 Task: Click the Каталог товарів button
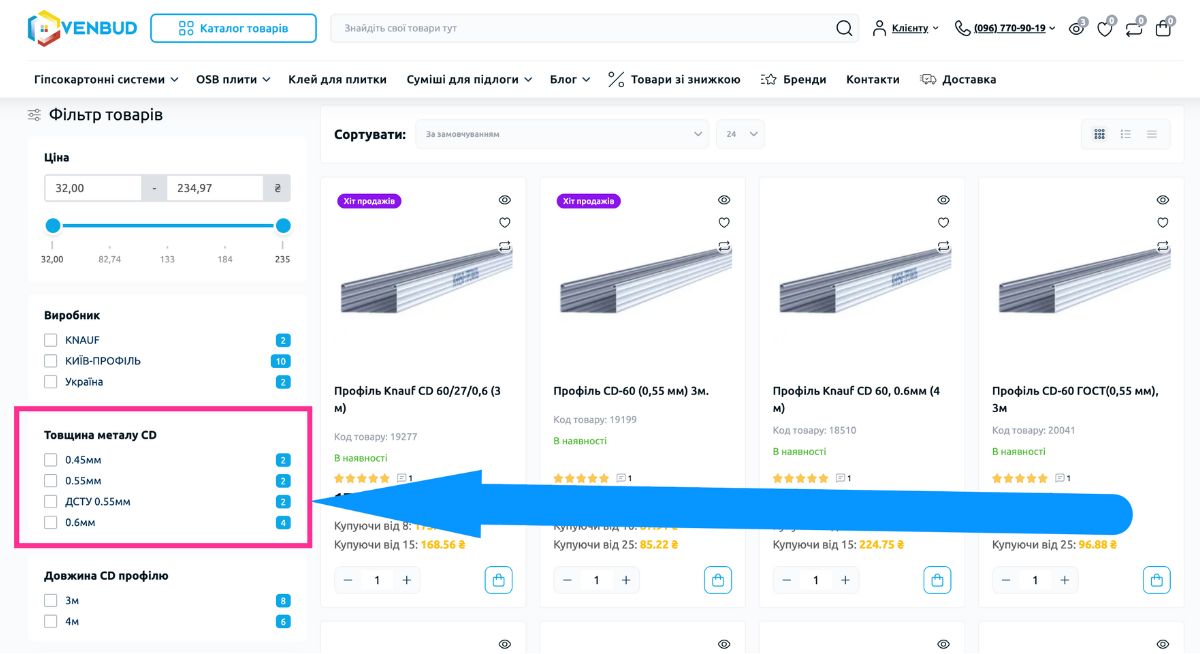coord(233,28)
